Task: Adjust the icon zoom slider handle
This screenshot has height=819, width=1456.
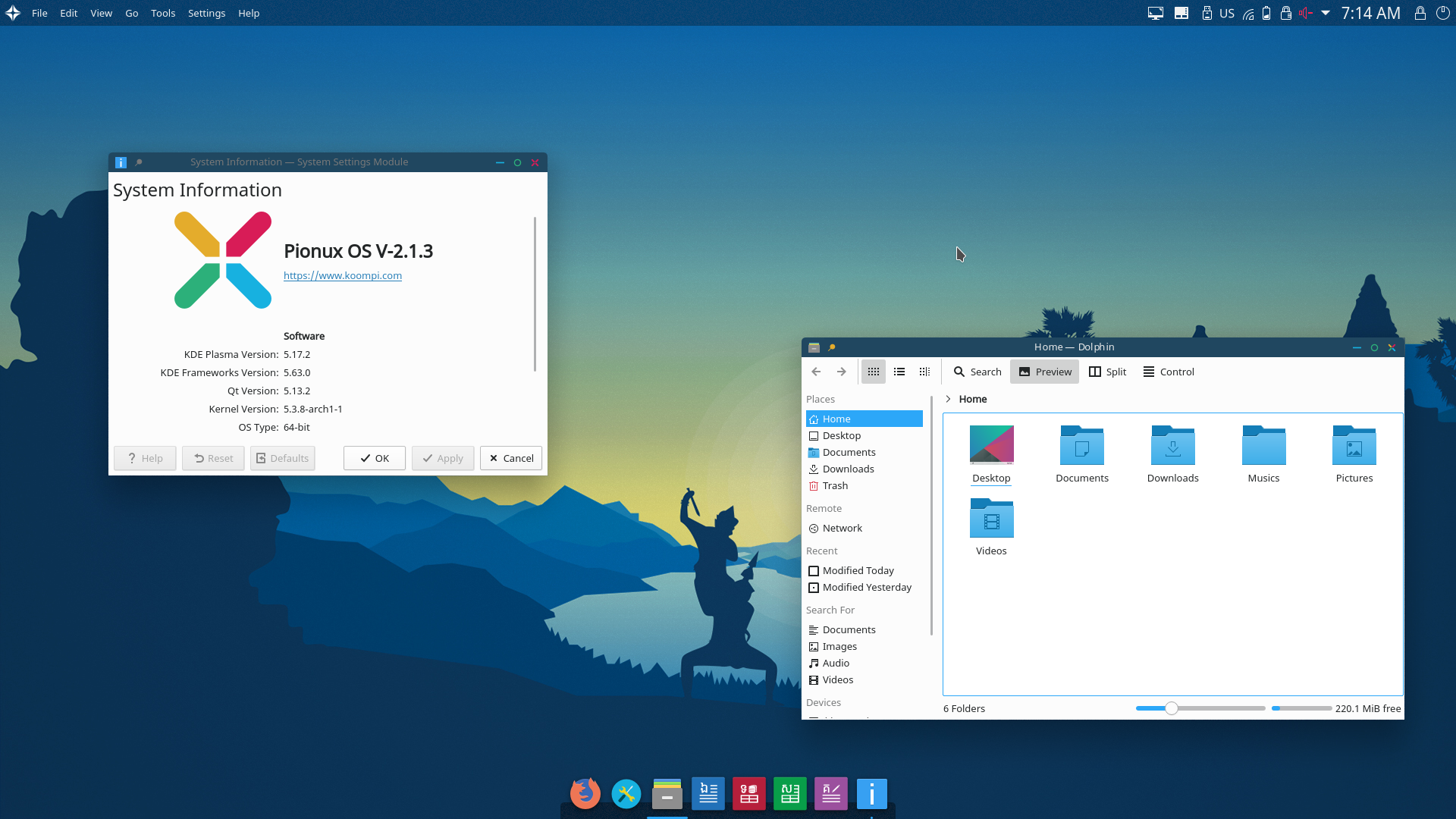Action: click(1172, 708)
